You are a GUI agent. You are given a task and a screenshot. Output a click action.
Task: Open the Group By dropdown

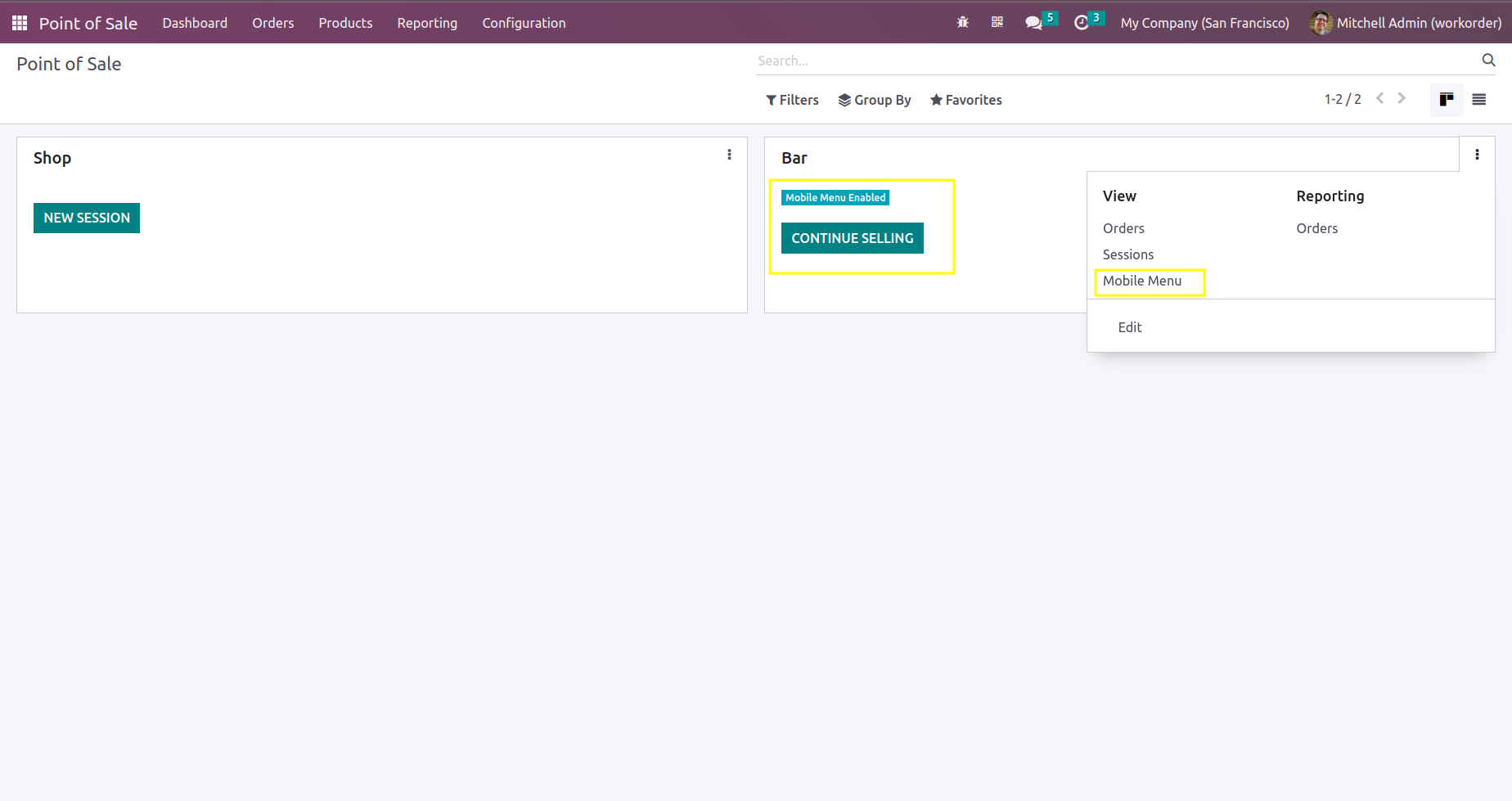(875, 100)
